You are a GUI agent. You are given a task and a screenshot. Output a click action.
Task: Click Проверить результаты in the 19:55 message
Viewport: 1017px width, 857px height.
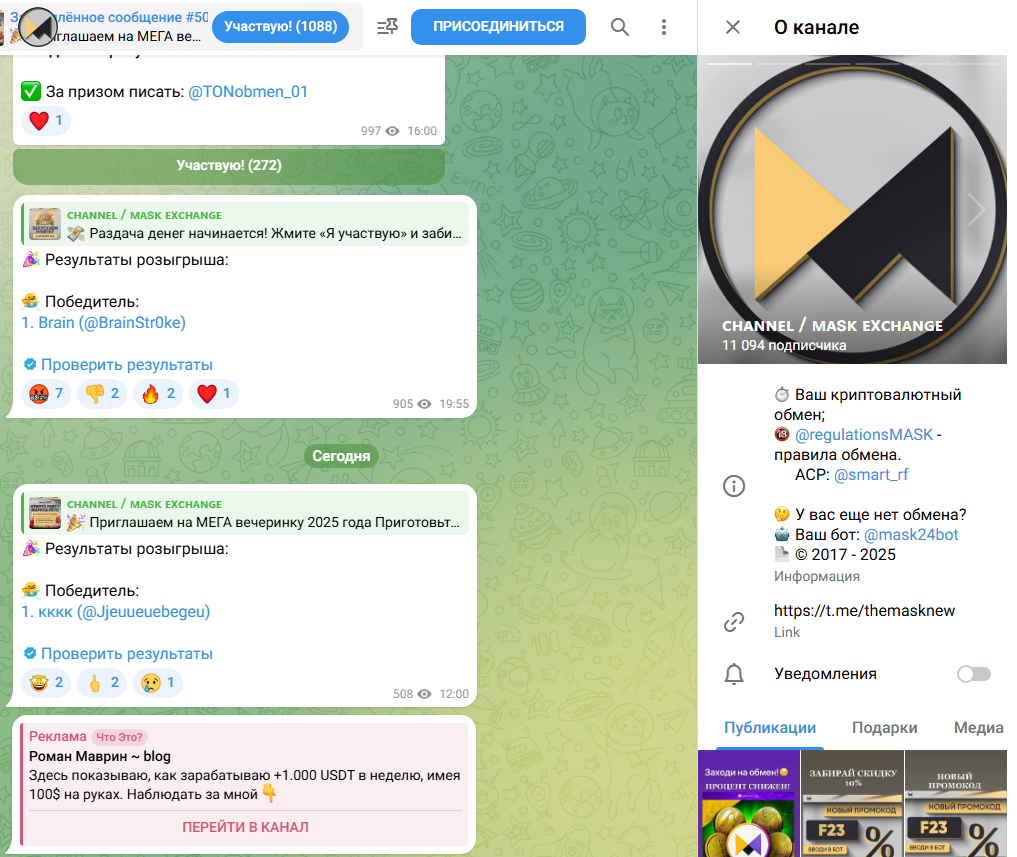(126, 365)
